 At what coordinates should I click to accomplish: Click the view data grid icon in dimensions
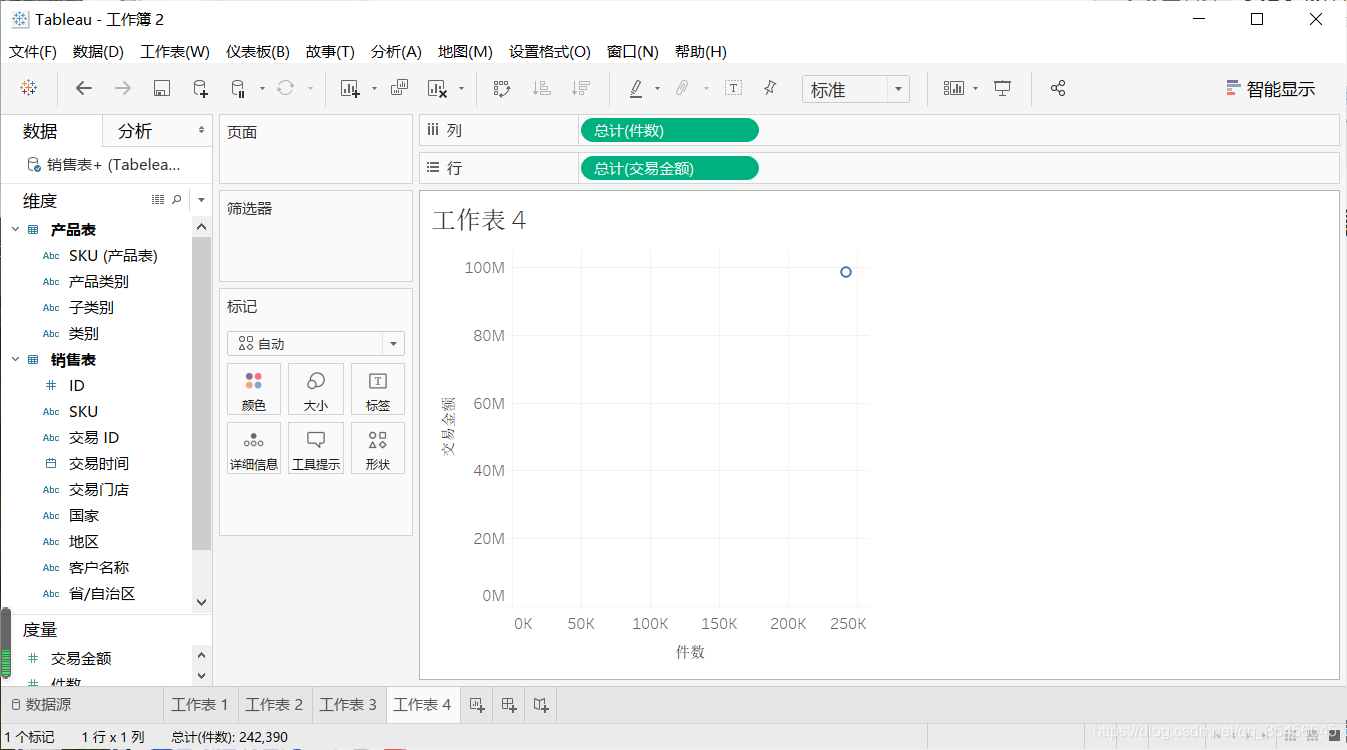tap(158, 200)
